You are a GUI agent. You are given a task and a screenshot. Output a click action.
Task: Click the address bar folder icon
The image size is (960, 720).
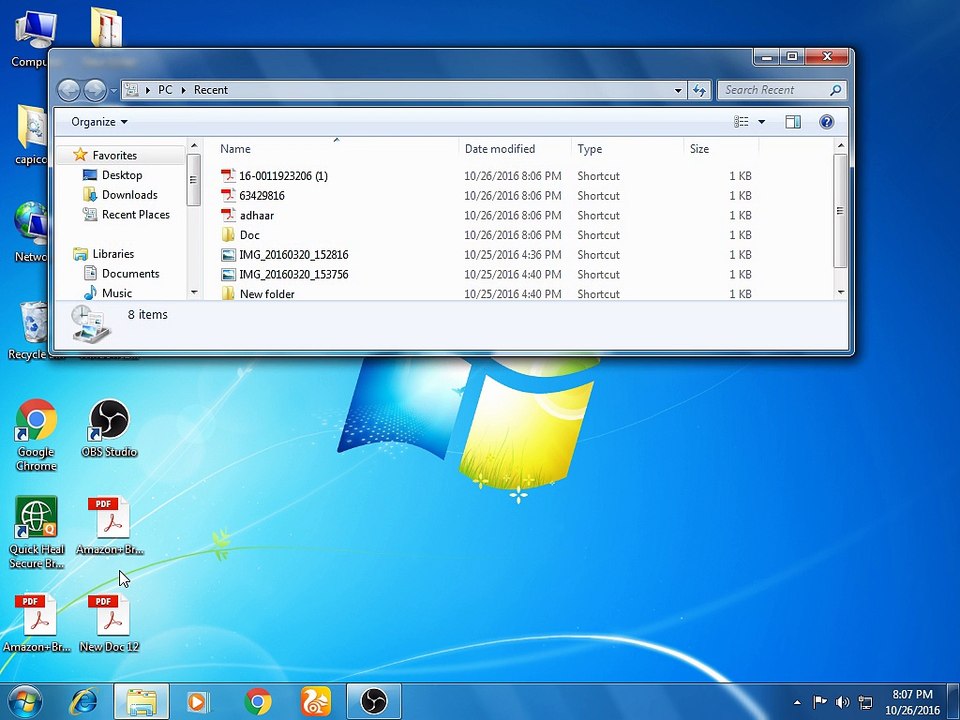click(x=131, y=90)
